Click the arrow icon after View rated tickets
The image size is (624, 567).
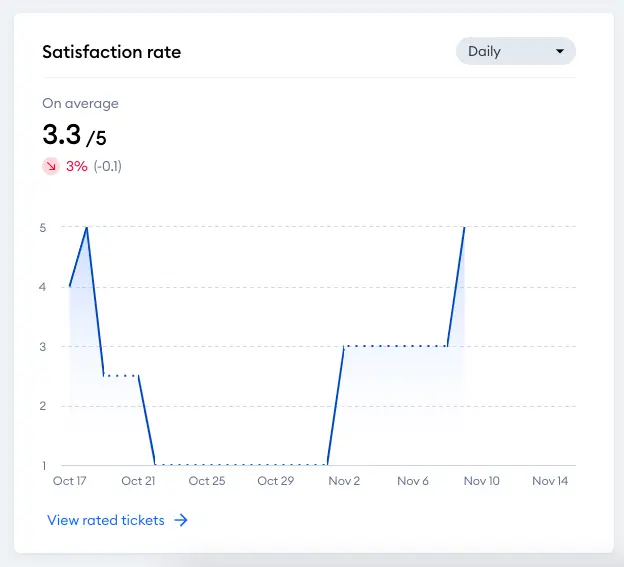pos(181,520)
